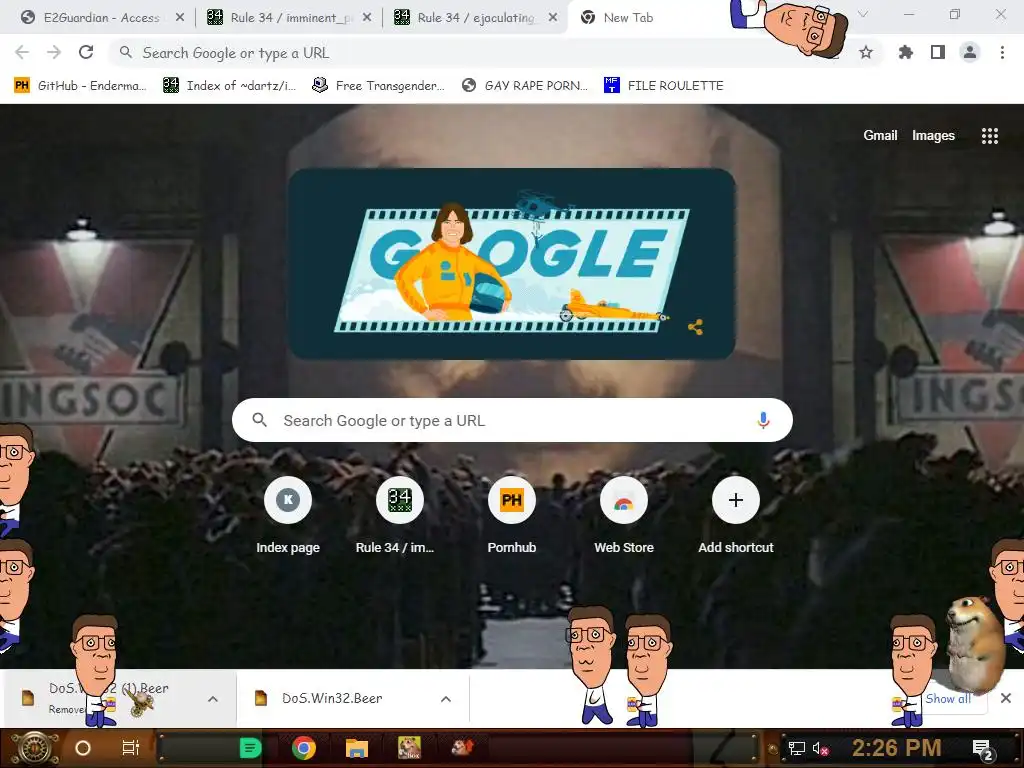Screen dimensions: 1024x768
Task: Click the 2:26 PM taskbar clock
Action: pos(896,748)
